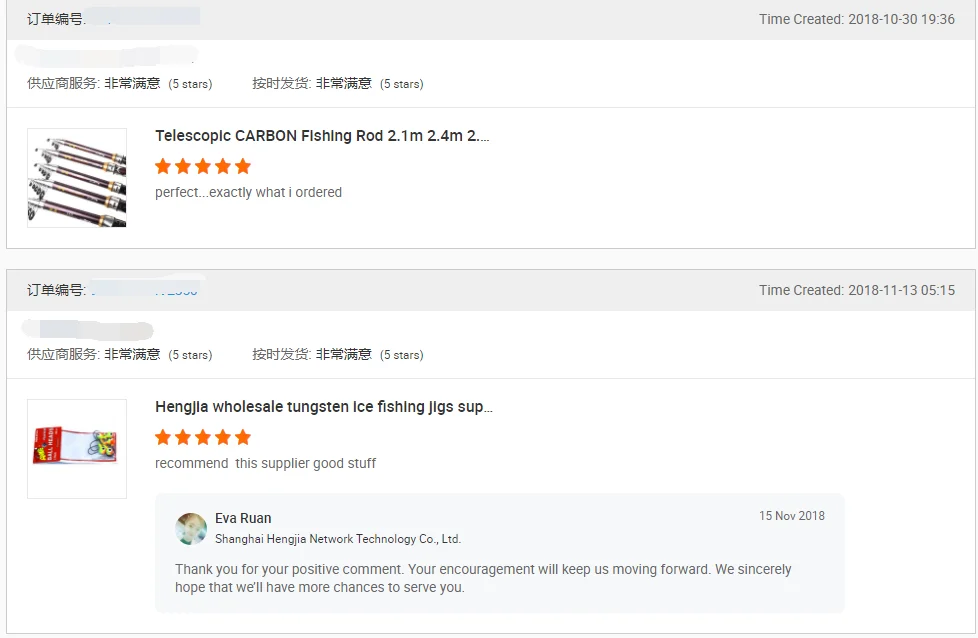Viewport: 978px width, 638px height.
Task: Click the Time Created 2018-11-13 05:15 timestamp
Action: [x=856, y=290]
